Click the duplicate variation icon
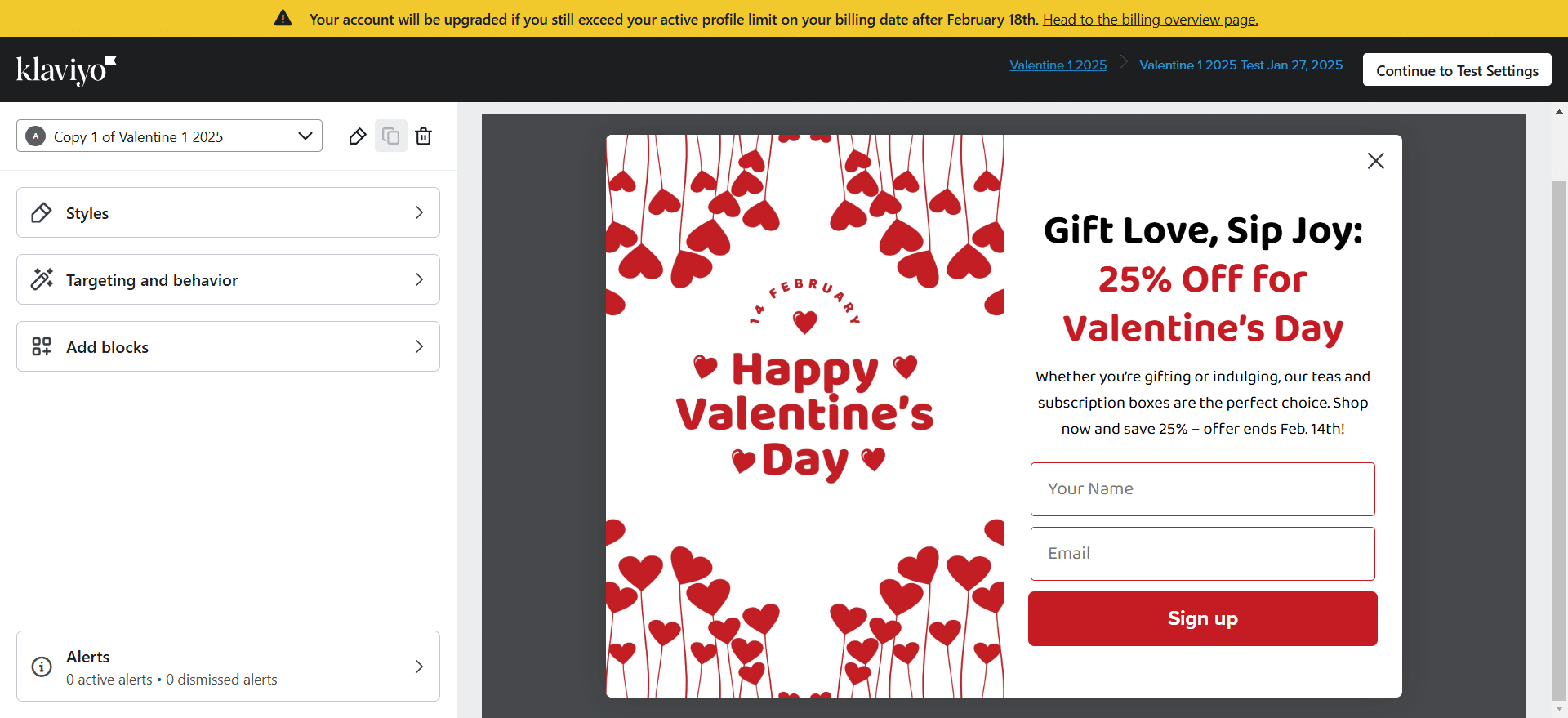The image size is (1568, 718). [x=391, y=136]
